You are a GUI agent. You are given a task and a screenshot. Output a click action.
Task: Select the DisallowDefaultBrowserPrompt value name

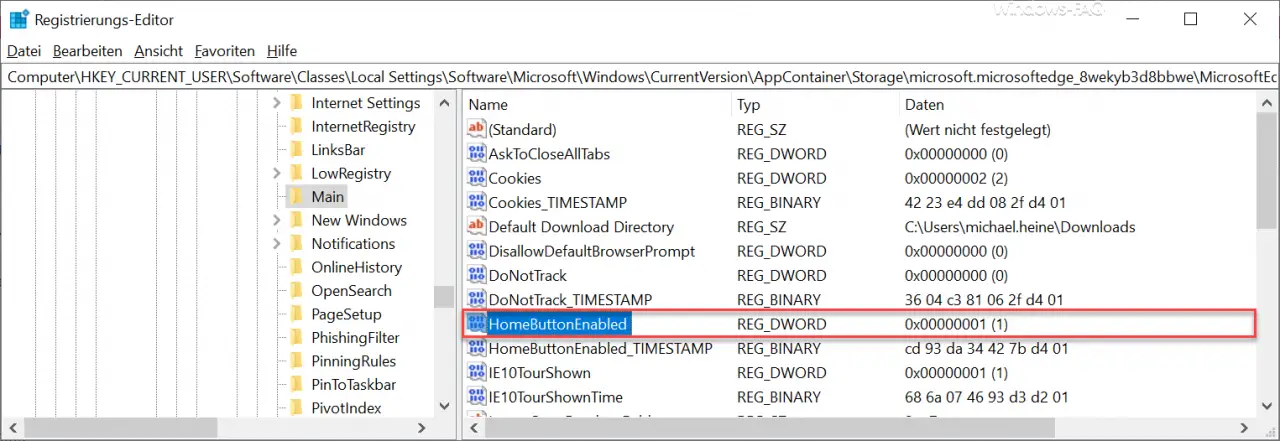point(591,251)
